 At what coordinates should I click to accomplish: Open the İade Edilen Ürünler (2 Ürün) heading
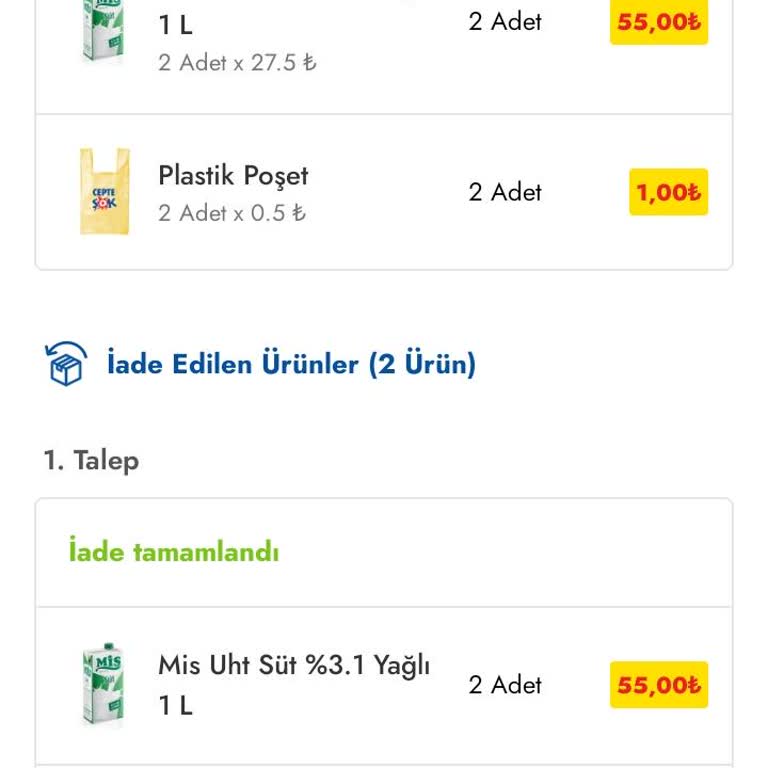pos(291,363)
